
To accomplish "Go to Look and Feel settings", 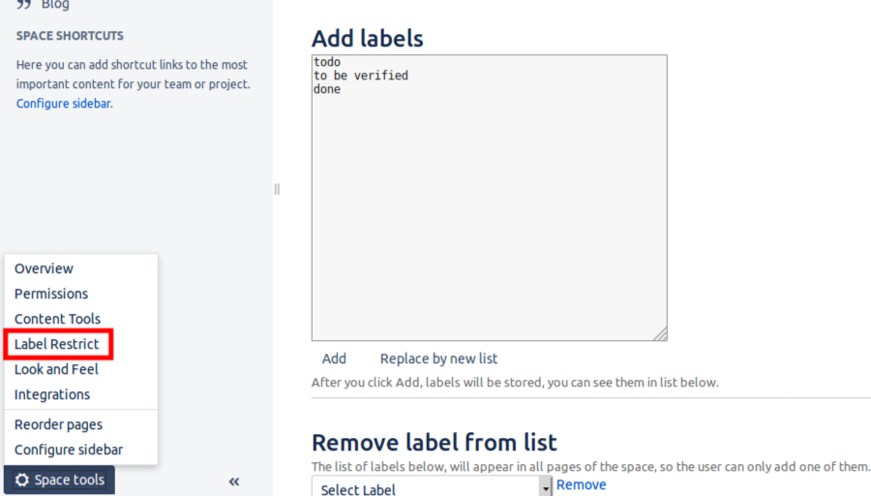I will click(56, 369).
